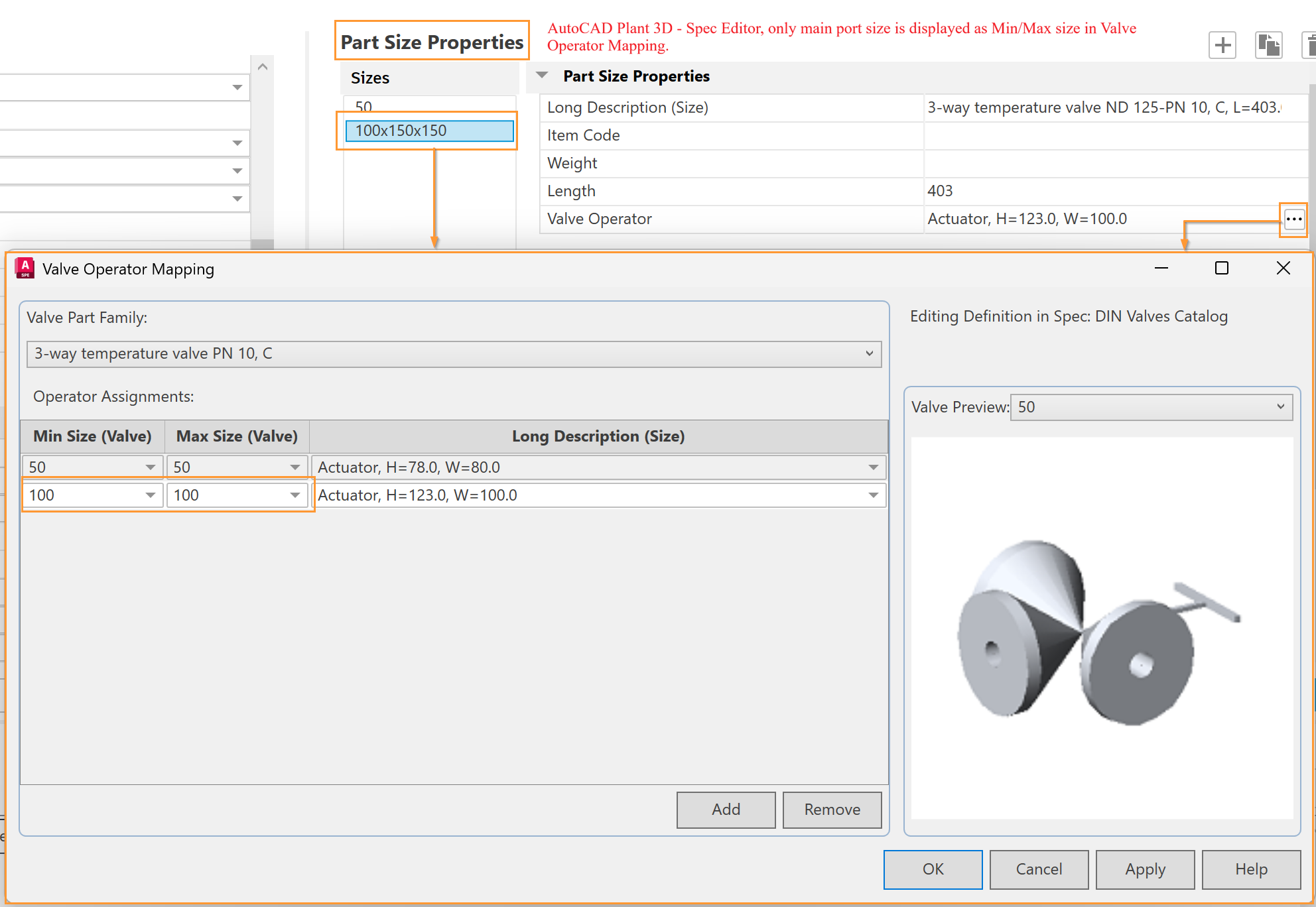
Task: Click the Apply button
Action: pyautogui.click(x=1145, y=869)
